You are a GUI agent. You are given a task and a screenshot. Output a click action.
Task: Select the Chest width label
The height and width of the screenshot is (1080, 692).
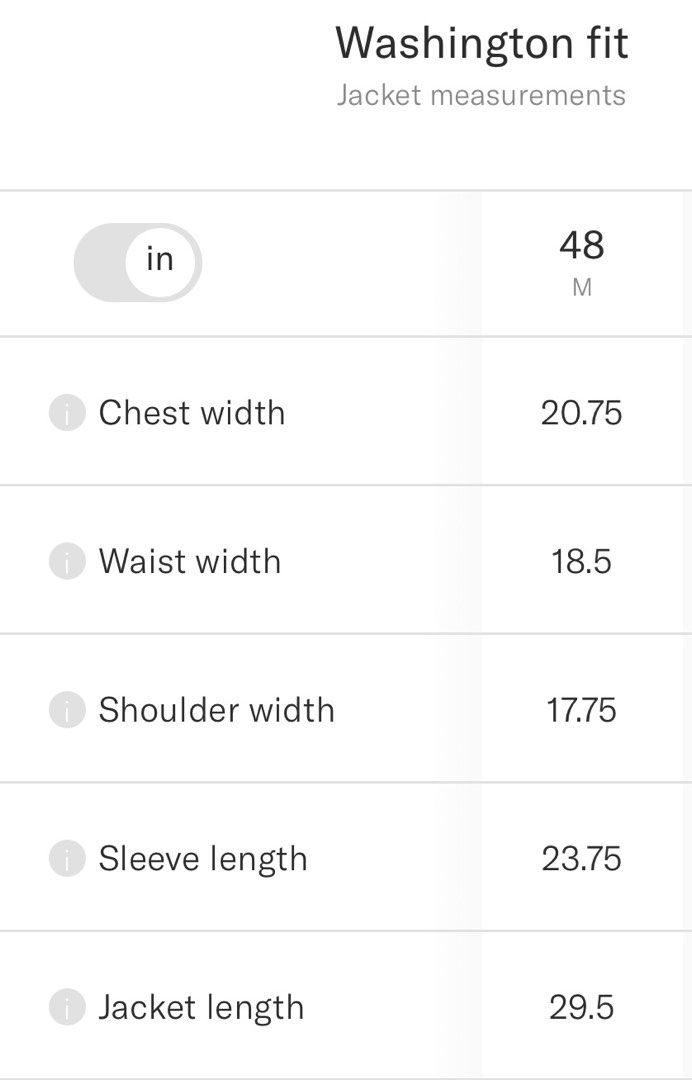point(191,413)
